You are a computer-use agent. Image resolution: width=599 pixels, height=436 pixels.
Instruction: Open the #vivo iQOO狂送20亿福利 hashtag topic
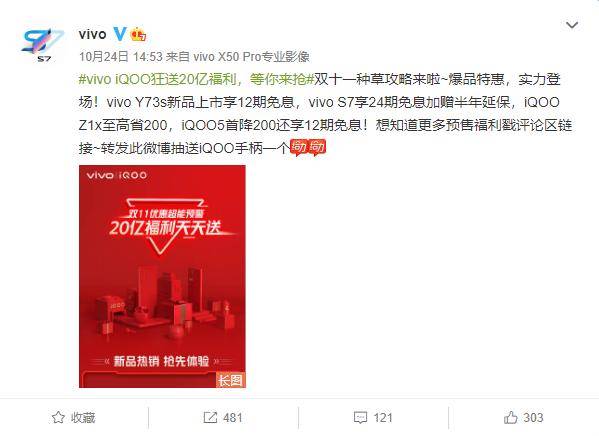tap(196, 79)
